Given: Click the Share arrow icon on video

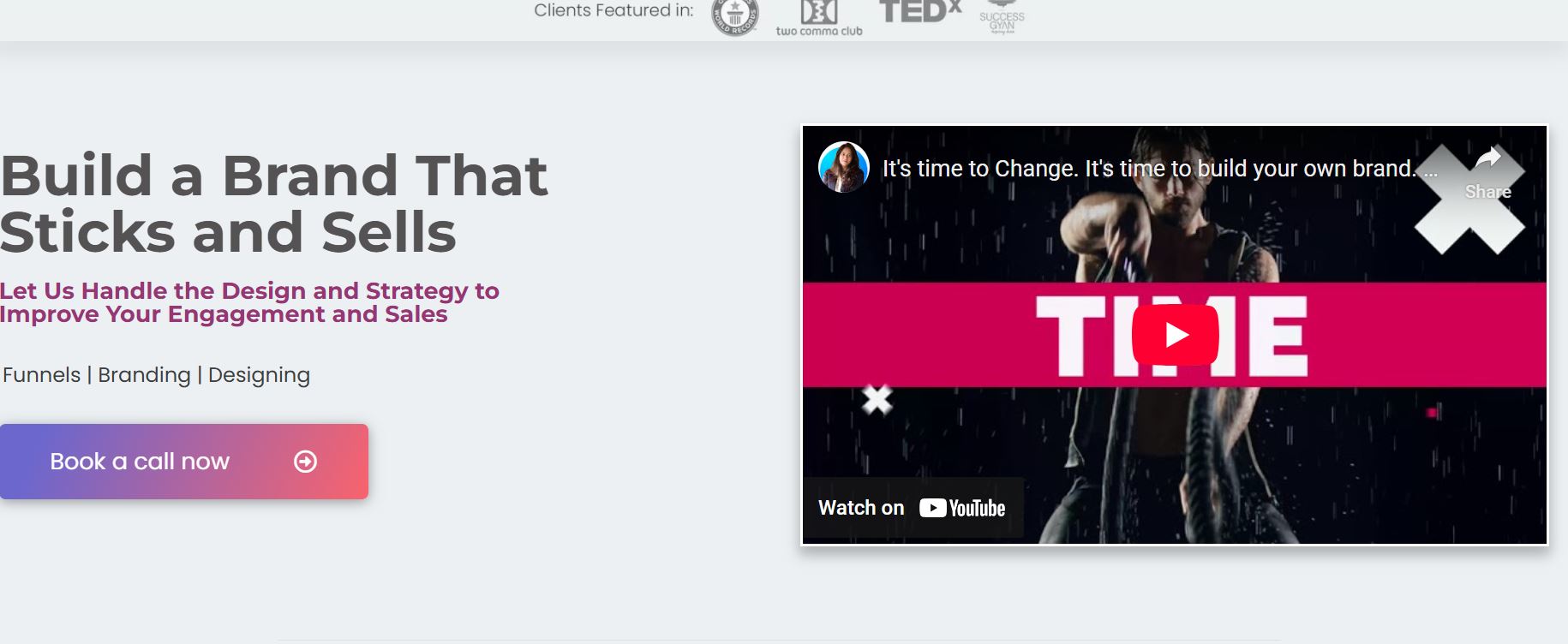Looking at the screenshot, I should point(1488,158).
